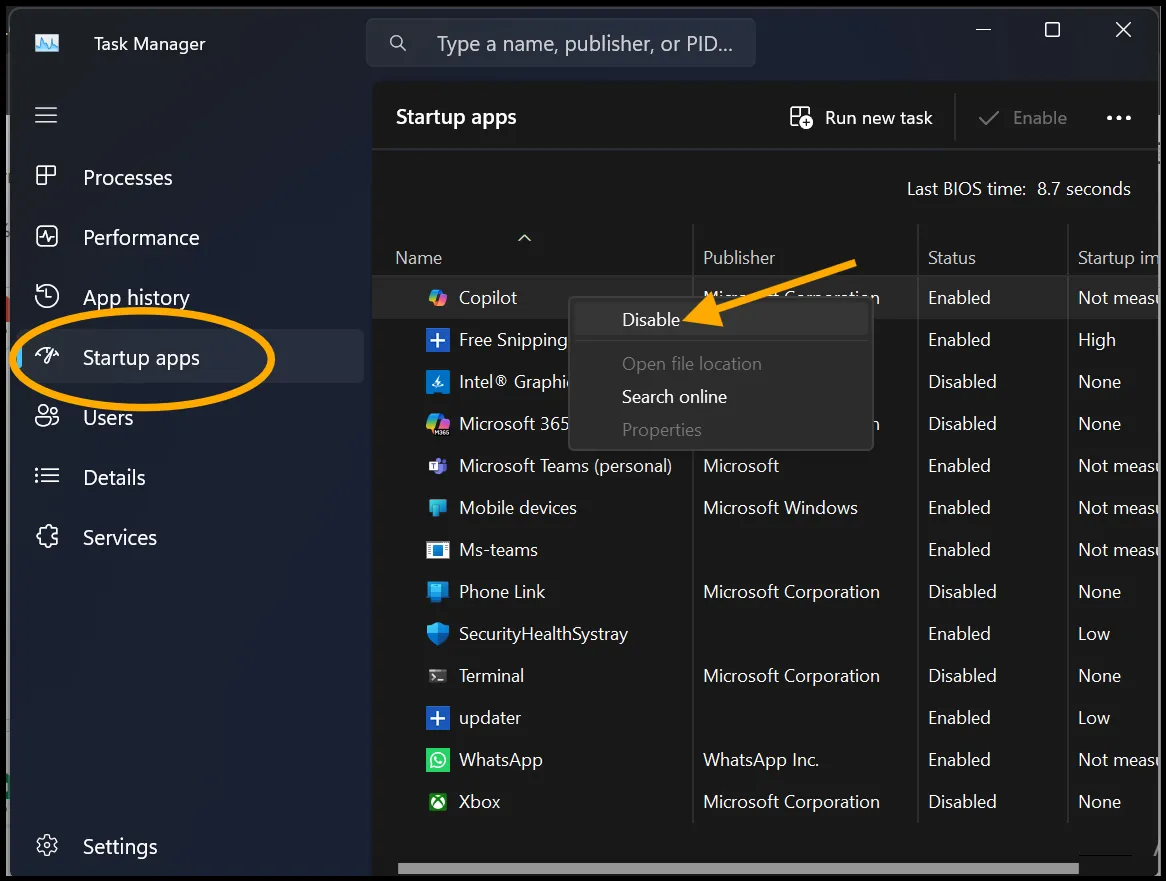The width and height of the screenshot is (1166, 881).
Task: Select the Copilot app icon
Action: pos(437,297)
